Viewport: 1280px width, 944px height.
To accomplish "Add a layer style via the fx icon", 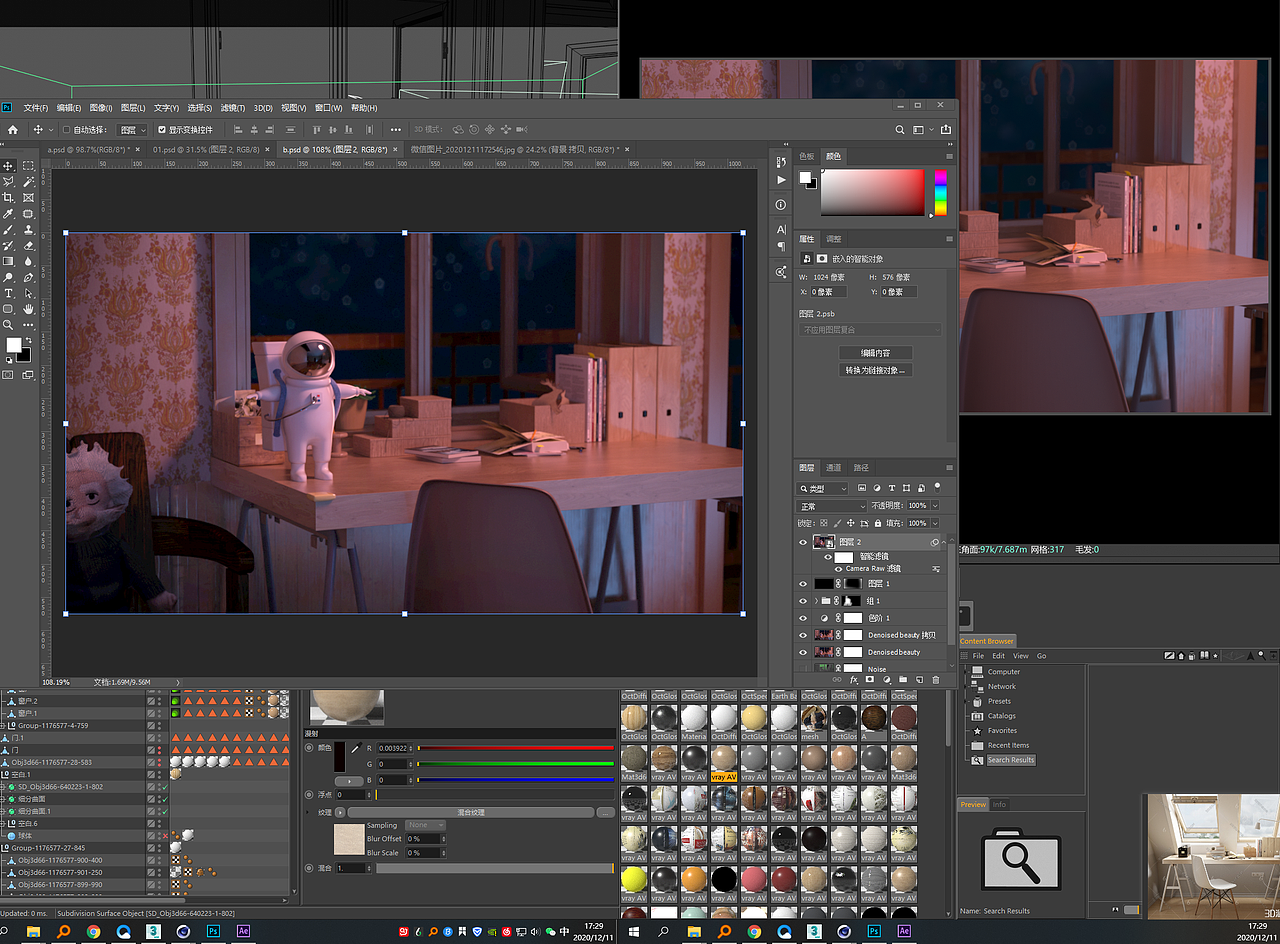I will [x=853, y=680].
